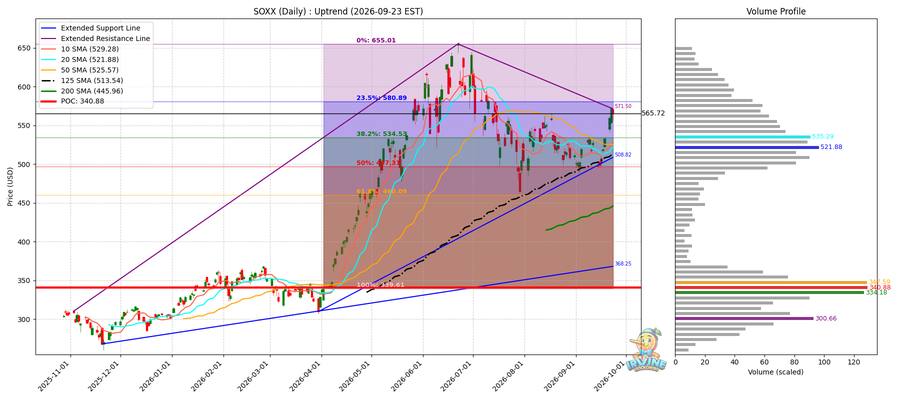The image size is (900, 400).
Task: Select 'Extended Resistance Line' legend entry
Action: 95,38
